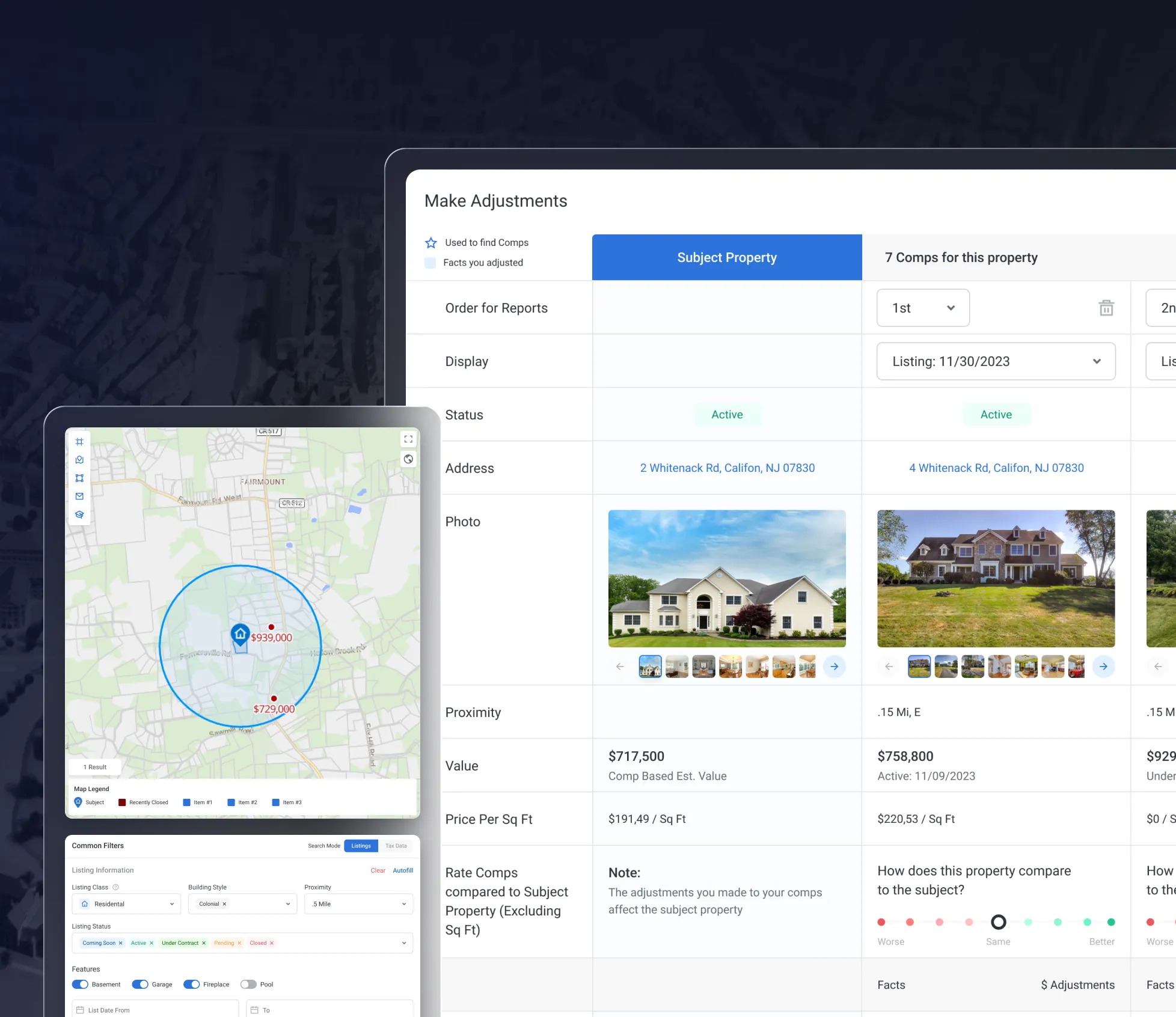
Task: Click the location pin search tool
Action: point(79,459)
